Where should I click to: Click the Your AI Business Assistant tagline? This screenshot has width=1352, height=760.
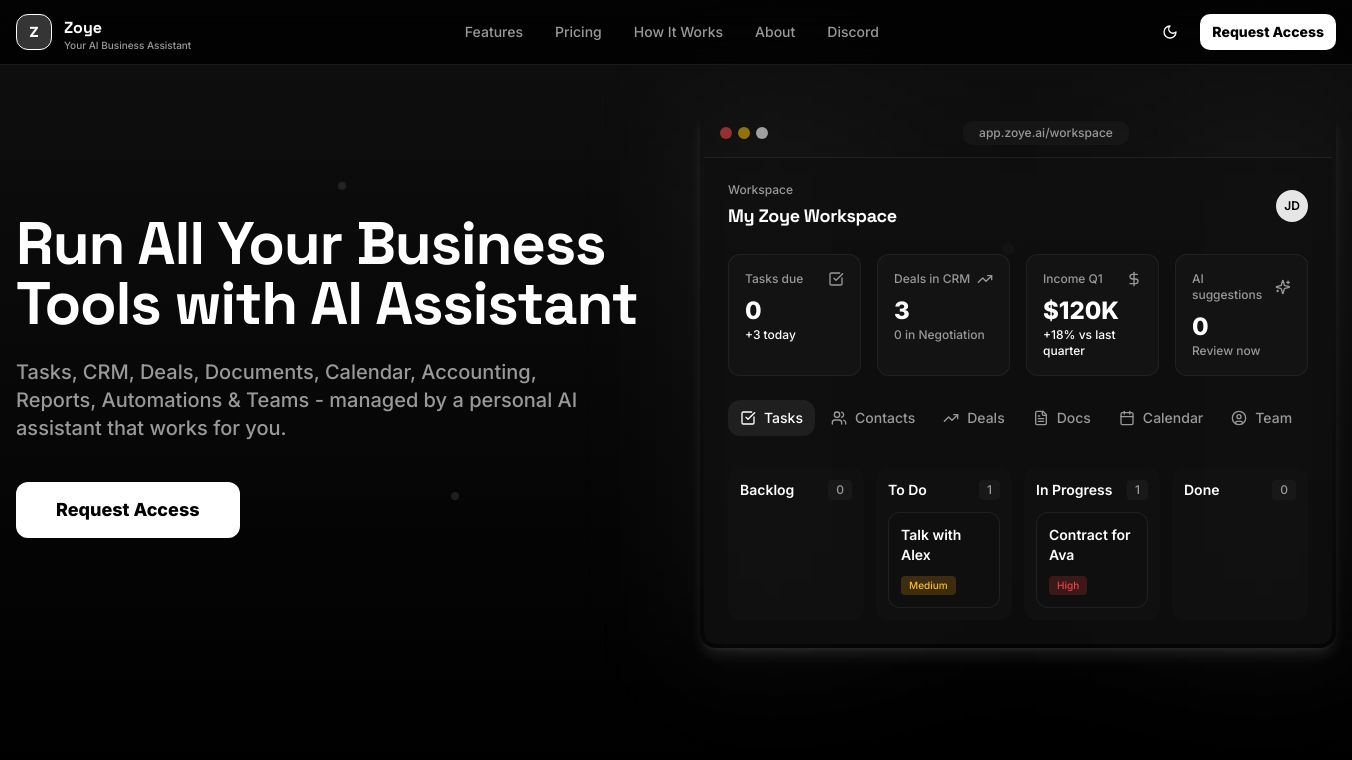pos(128,46)
